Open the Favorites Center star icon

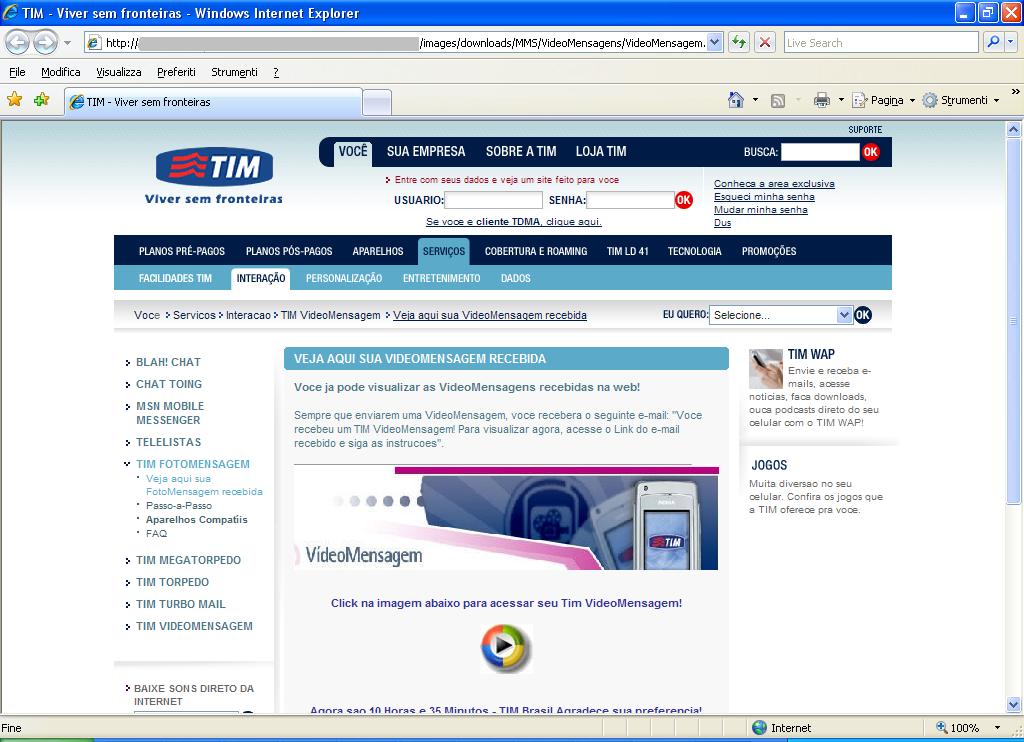tap(14, 99)
